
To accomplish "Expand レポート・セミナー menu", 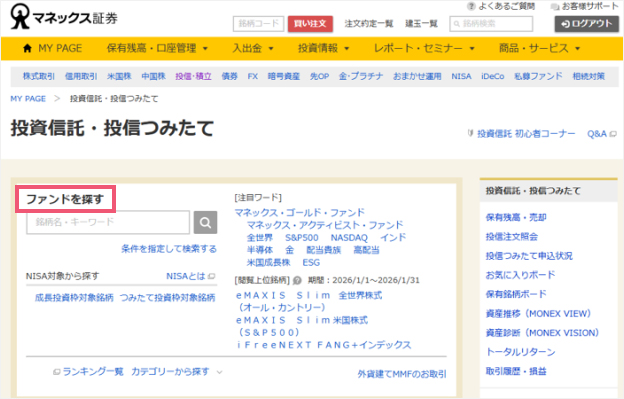I will tap(424, 49).
